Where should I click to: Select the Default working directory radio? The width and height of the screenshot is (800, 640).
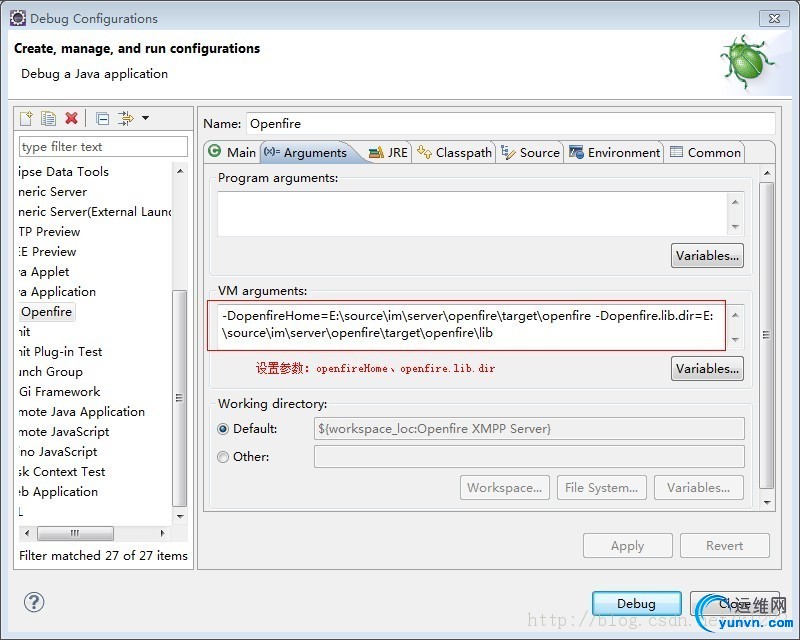[x=223, y=429]
